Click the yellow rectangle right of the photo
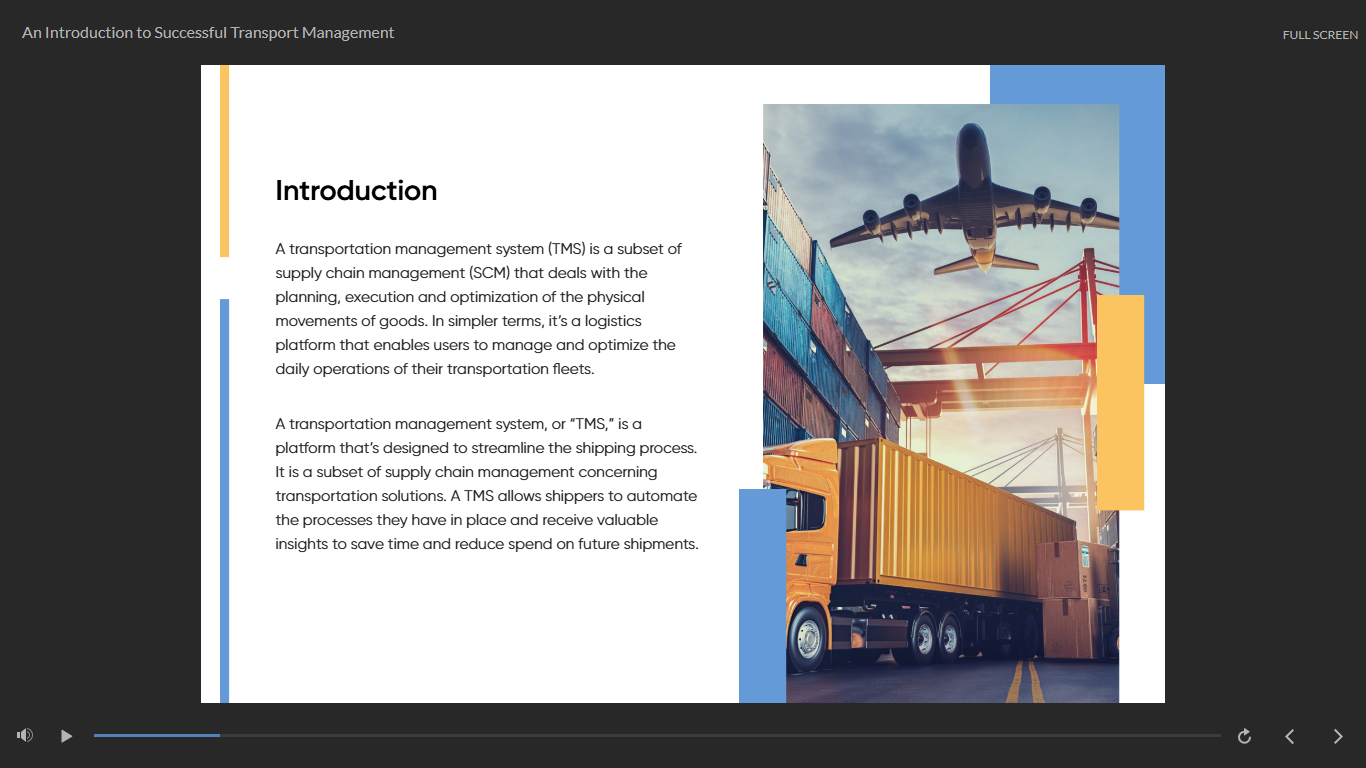The image size is (1366, 768). (x=1122, y=402)
